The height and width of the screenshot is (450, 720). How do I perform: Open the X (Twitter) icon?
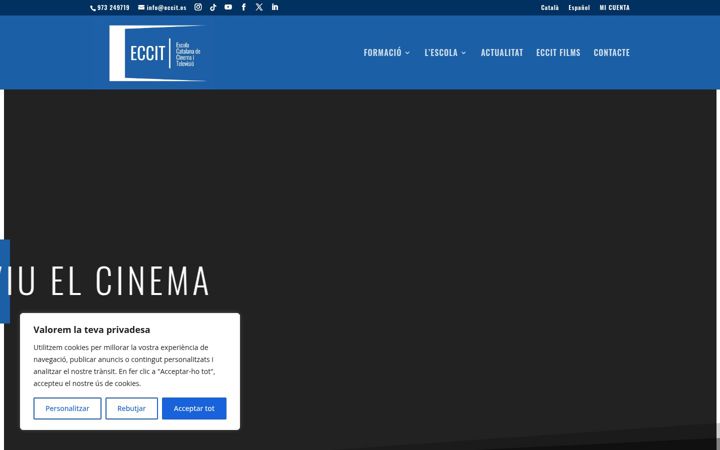click(259, 7)
